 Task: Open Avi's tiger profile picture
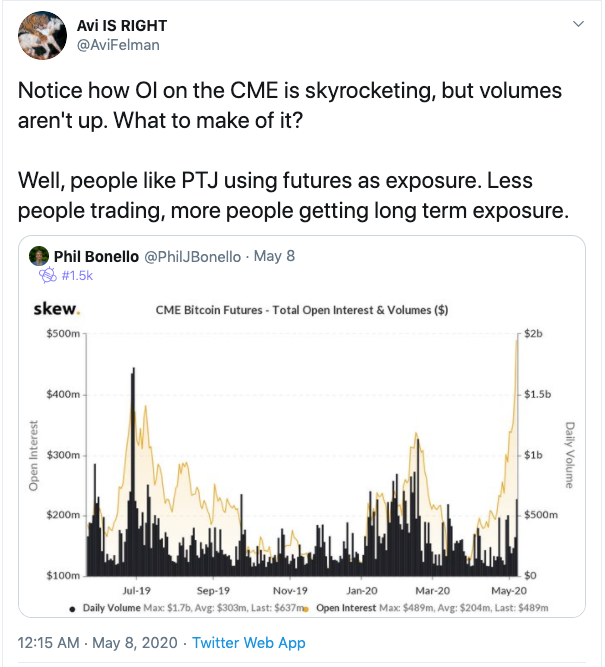[x=42, y=36]
